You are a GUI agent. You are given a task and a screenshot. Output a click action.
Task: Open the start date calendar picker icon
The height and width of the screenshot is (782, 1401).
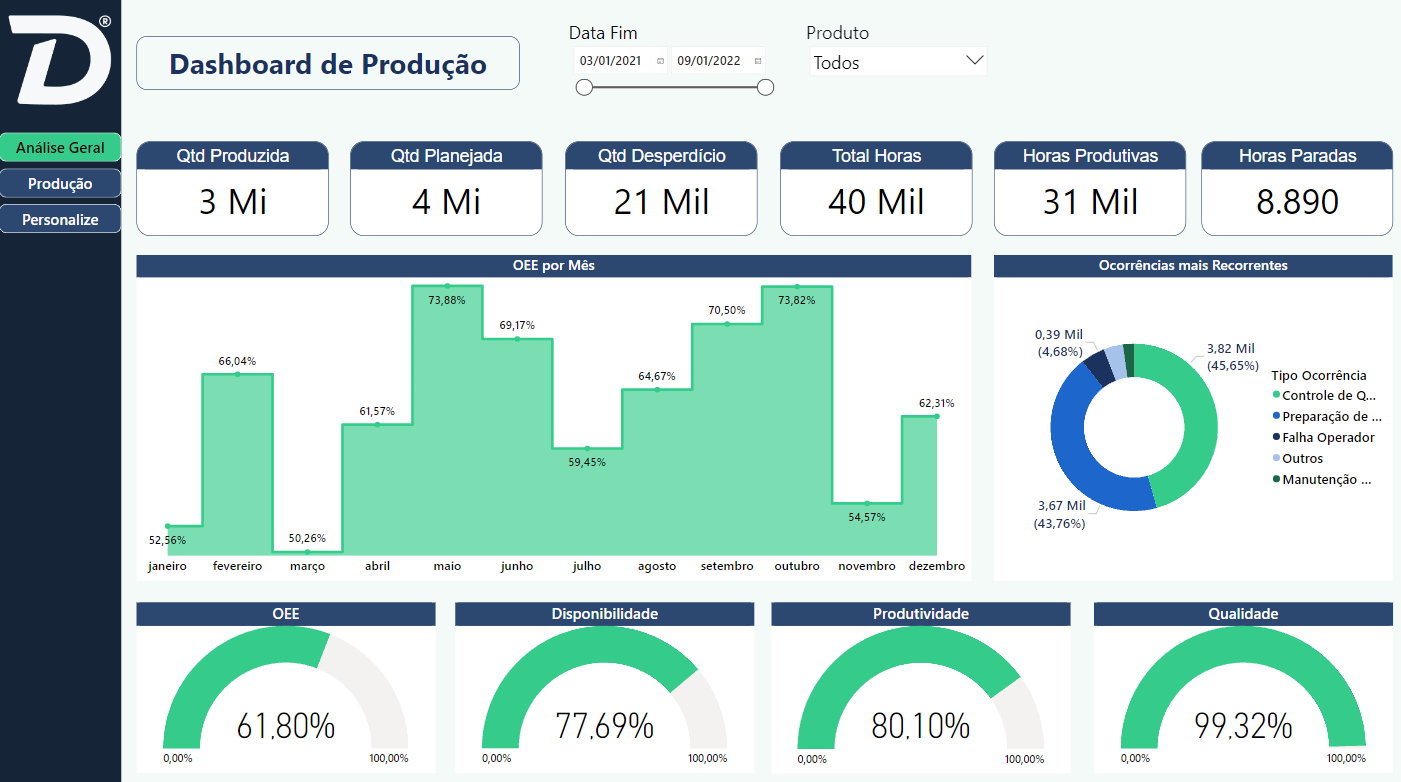pos(660,61)
